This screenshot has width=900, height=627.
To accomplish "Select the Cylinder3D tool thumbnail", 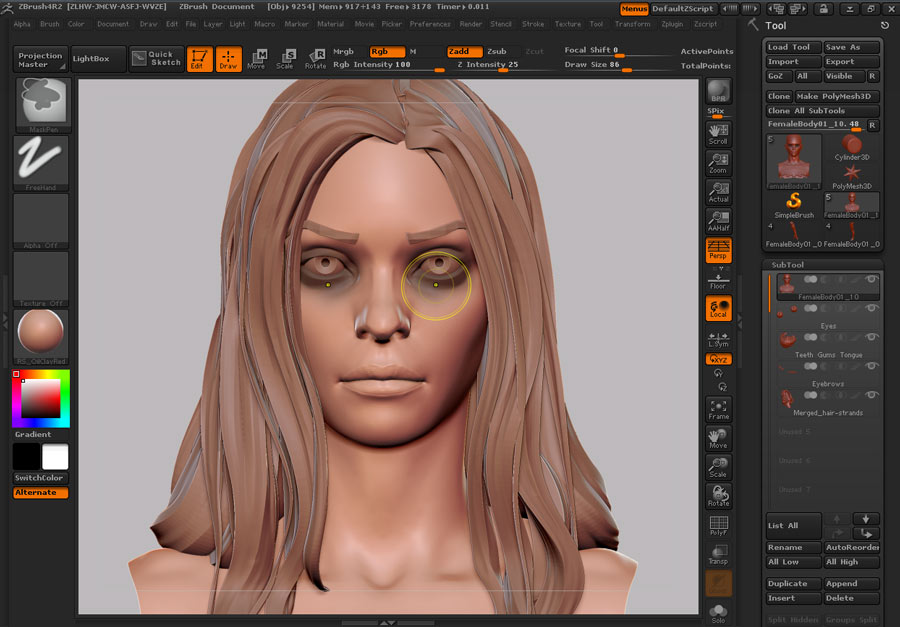I will 852,148.
